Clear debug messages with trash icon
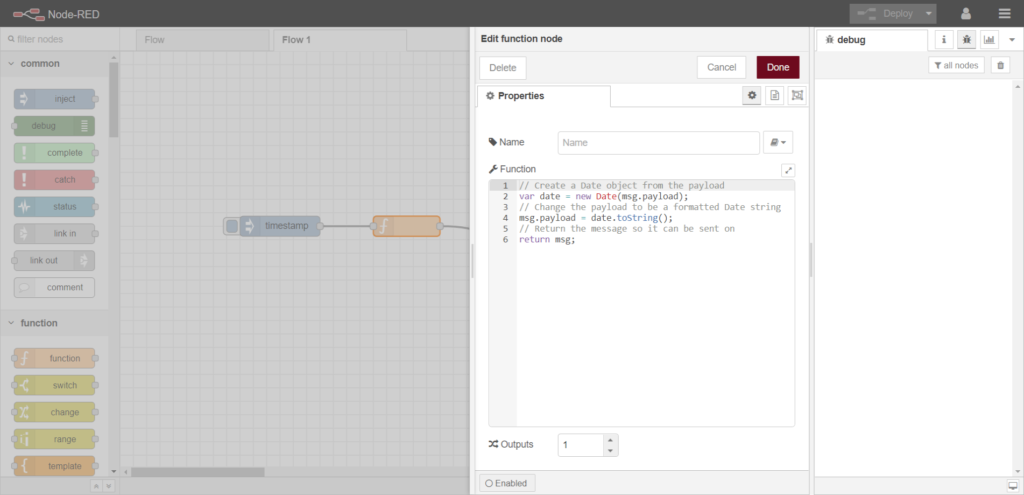1024x495 pixels. (1000, 65)
